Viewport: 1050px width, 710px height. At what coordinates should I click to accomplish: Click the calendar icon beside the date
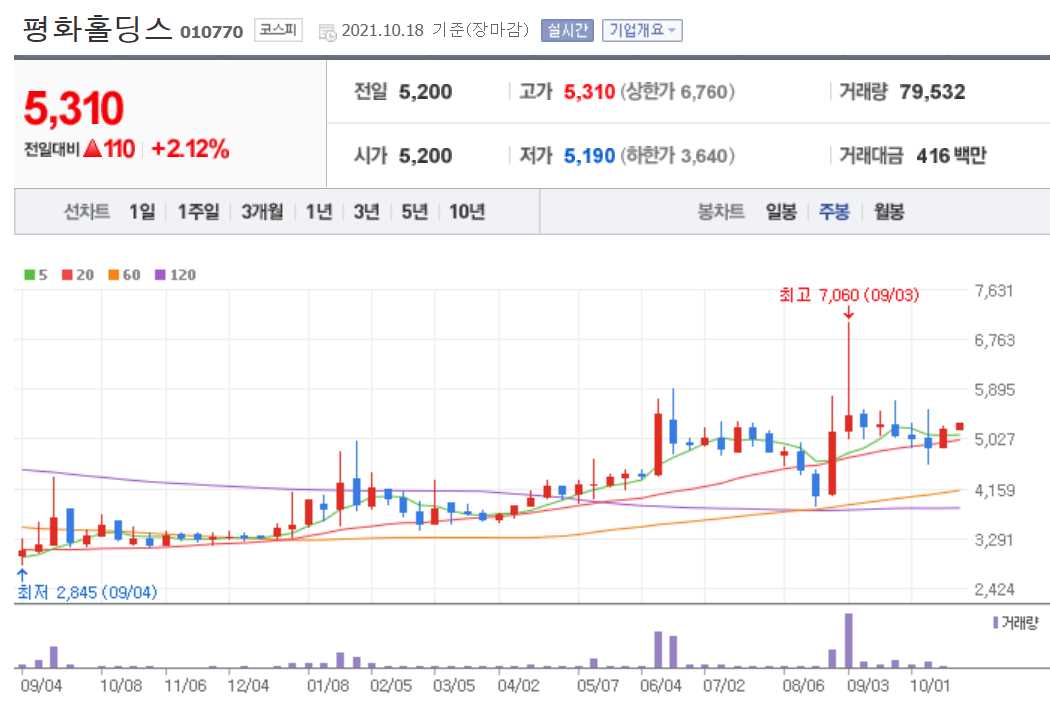coord(327,31)
